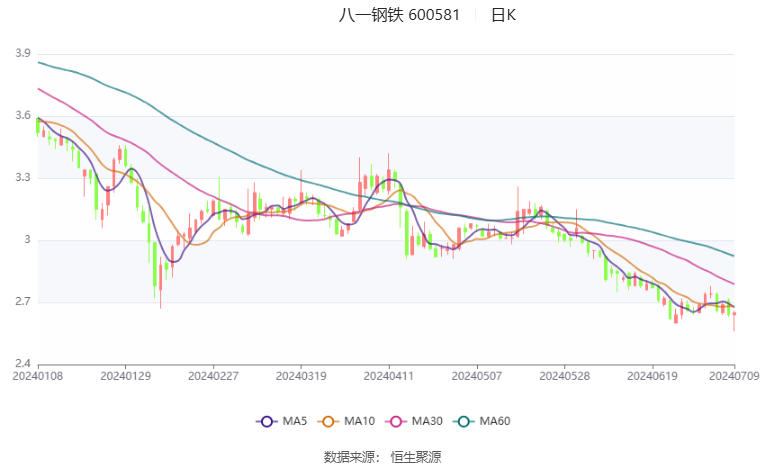765x465 pixels.
Task: Click the 日K label in title
Action: tap(503, 15)
